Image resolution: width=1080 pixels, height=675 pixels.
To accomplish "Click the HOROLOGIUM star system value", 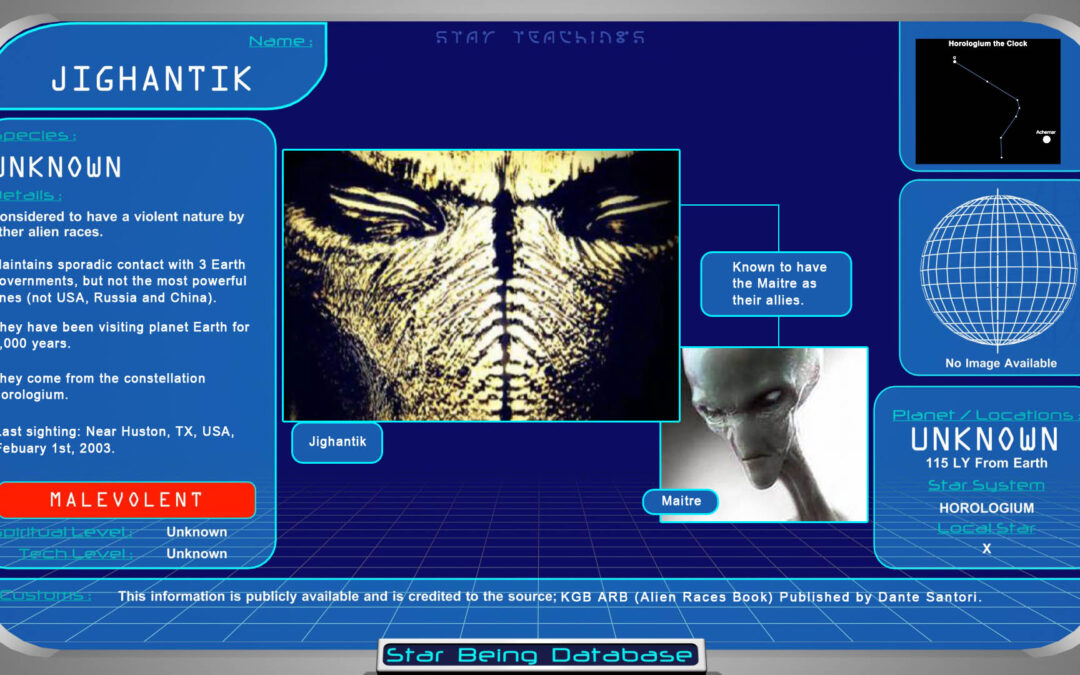I will (986, 507).
